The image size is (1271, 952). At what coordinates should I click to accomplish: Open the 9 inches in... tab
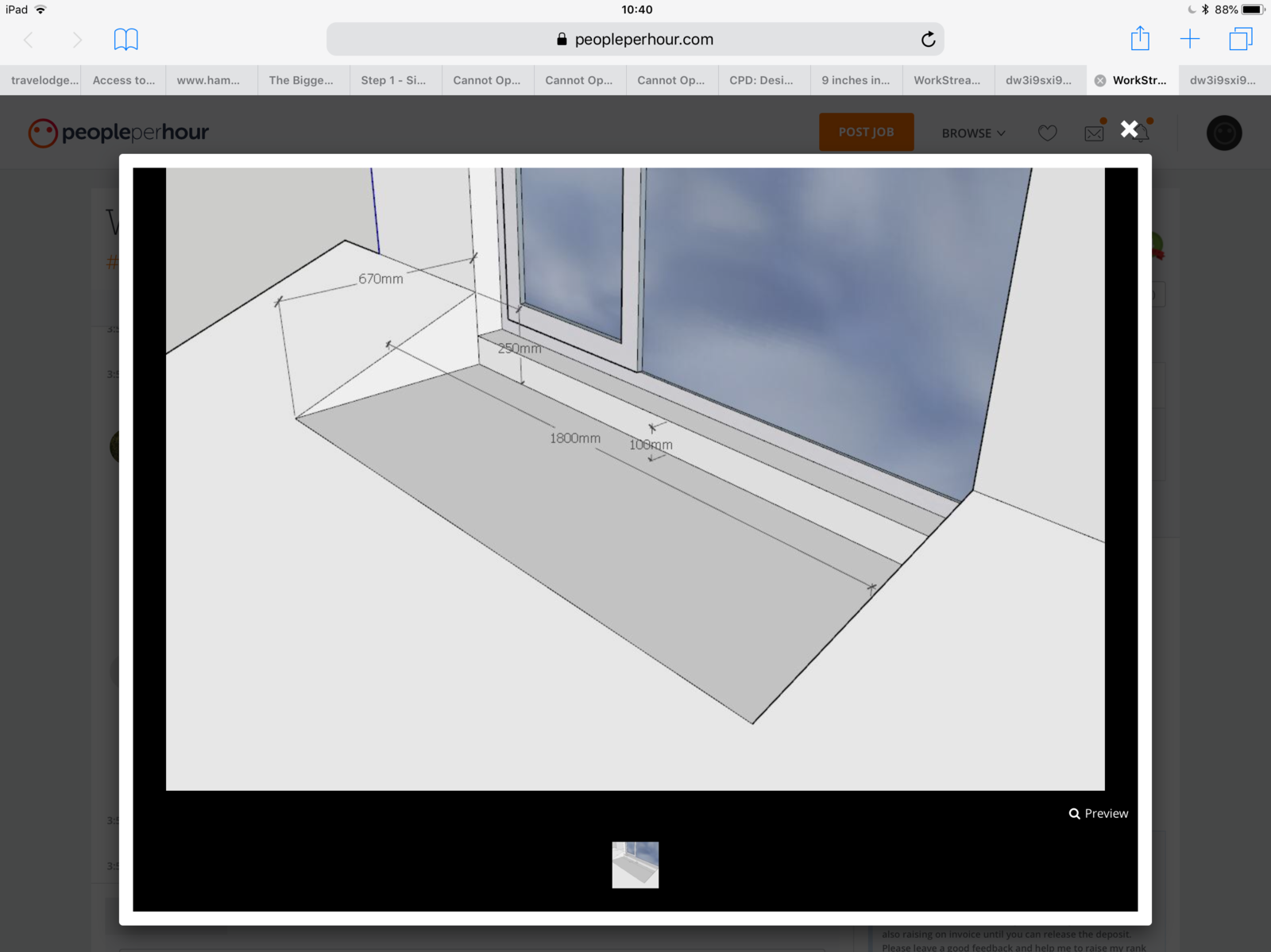(856, 80)
